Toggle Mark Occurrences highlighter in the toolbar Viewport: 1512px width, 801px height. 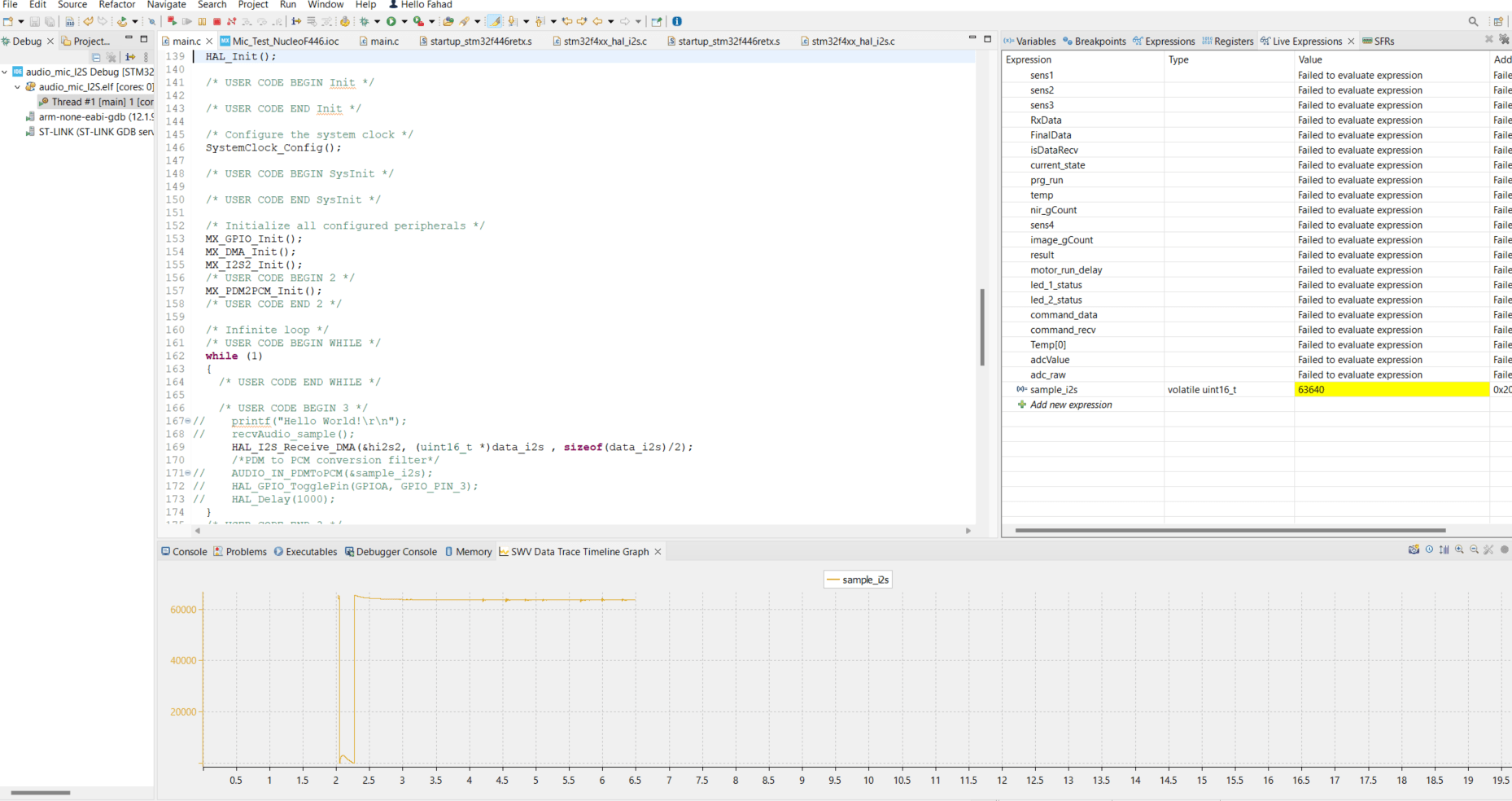(494, 21)
